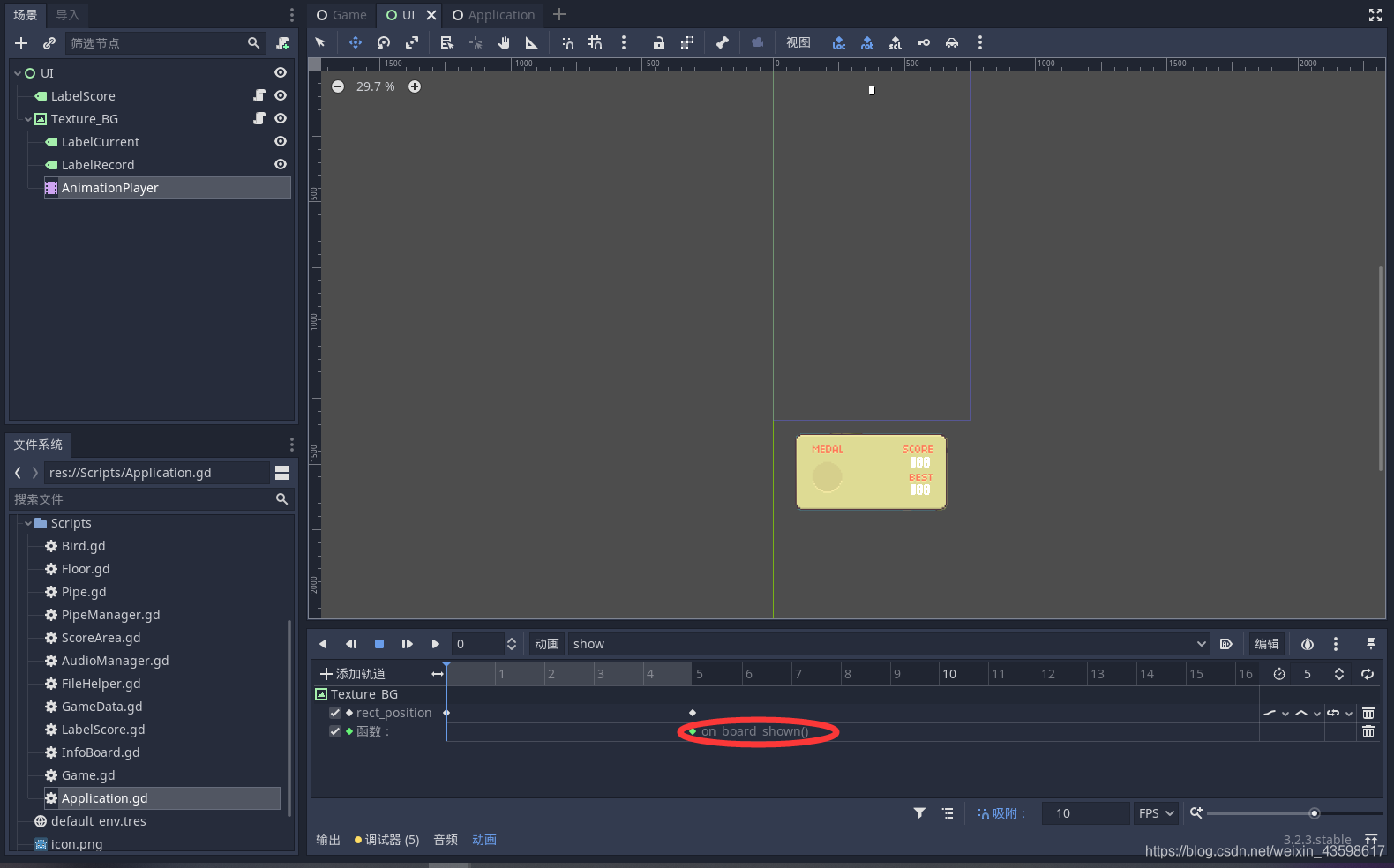The width and height of the screenshot is (1394, 868).
Task: Toggle file system split view
Action: click(282, 473)
